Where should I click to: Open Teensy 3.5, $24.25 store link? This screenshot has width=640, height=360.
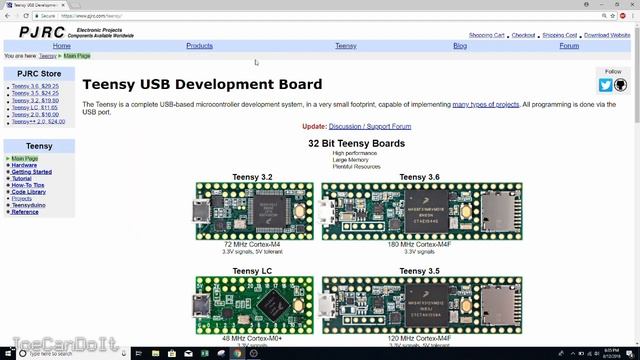point(35,93)
